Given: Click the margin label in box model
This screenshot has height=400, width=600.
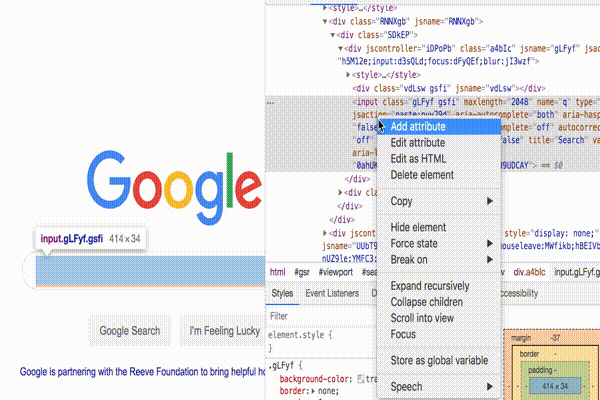Looking at the screenshot, I should click(x=521, y=338).
